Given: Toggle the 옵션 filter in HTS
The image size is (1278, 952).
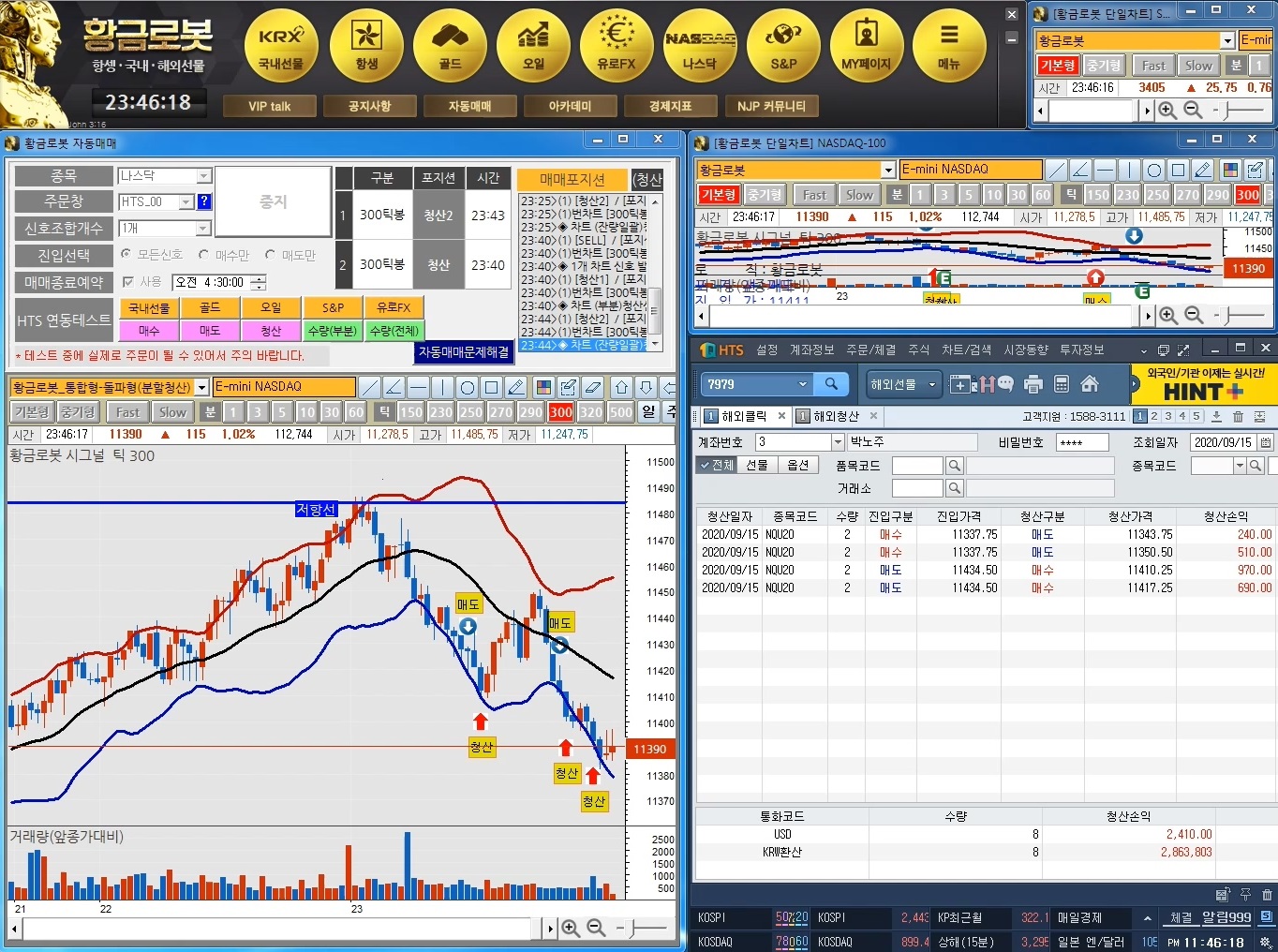Looking at the screenshot, I should [x=797, y=465].
